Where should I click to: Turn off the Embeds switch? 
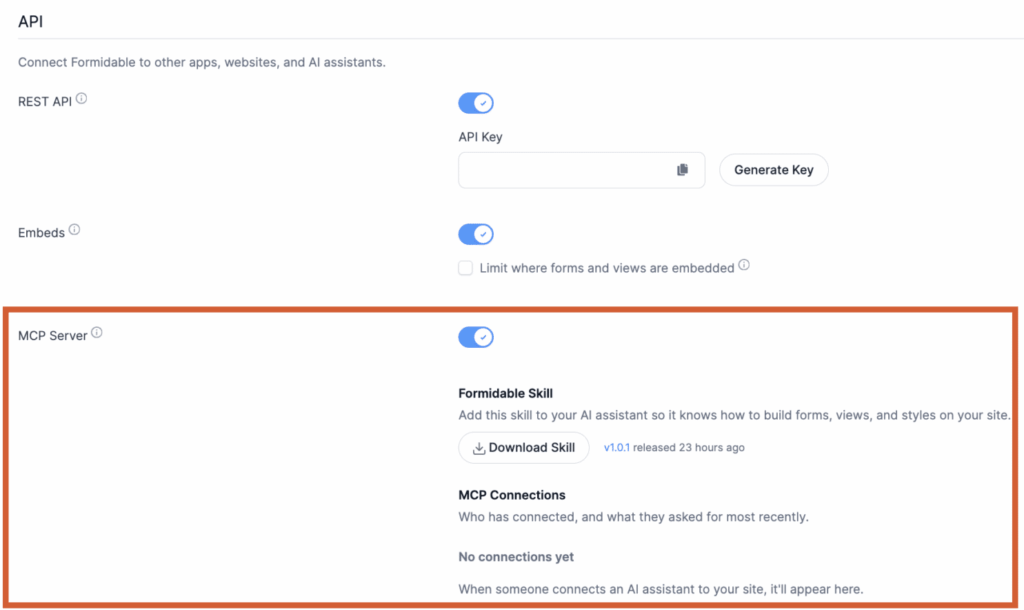(x=475, y=234)
